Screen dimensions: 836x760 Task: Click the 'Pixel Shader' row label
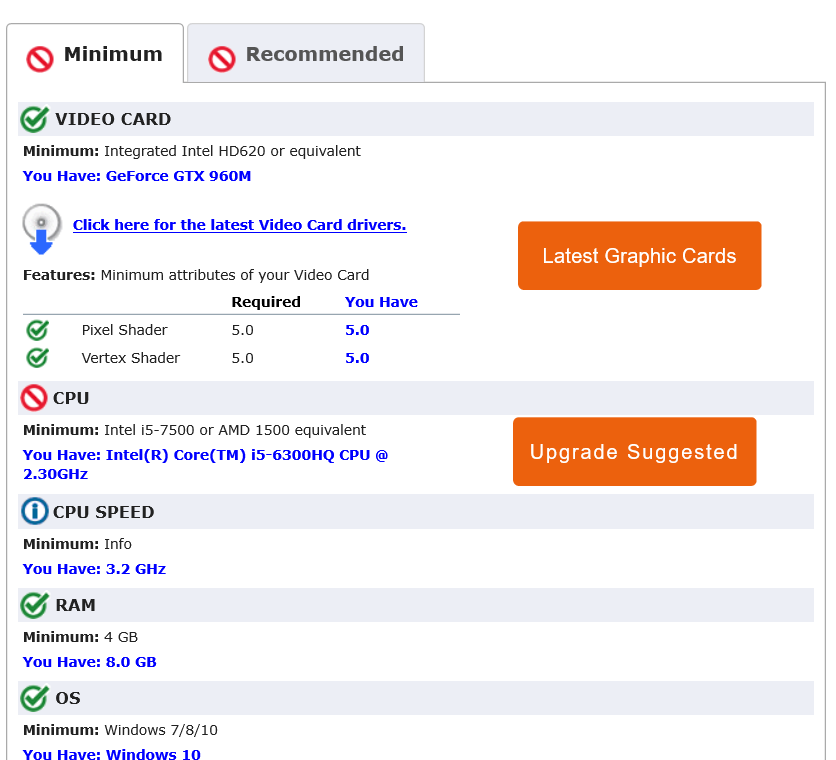(x=124, y=330)
